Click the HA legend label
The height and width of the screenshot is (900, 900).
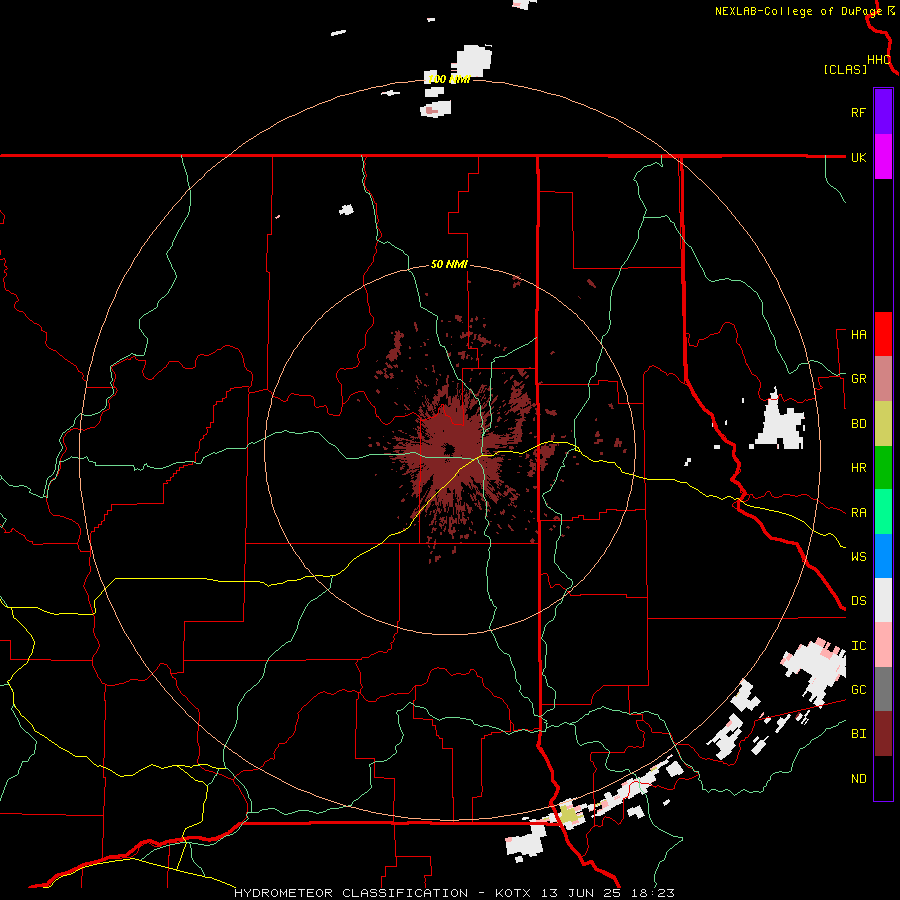[858, 334]
